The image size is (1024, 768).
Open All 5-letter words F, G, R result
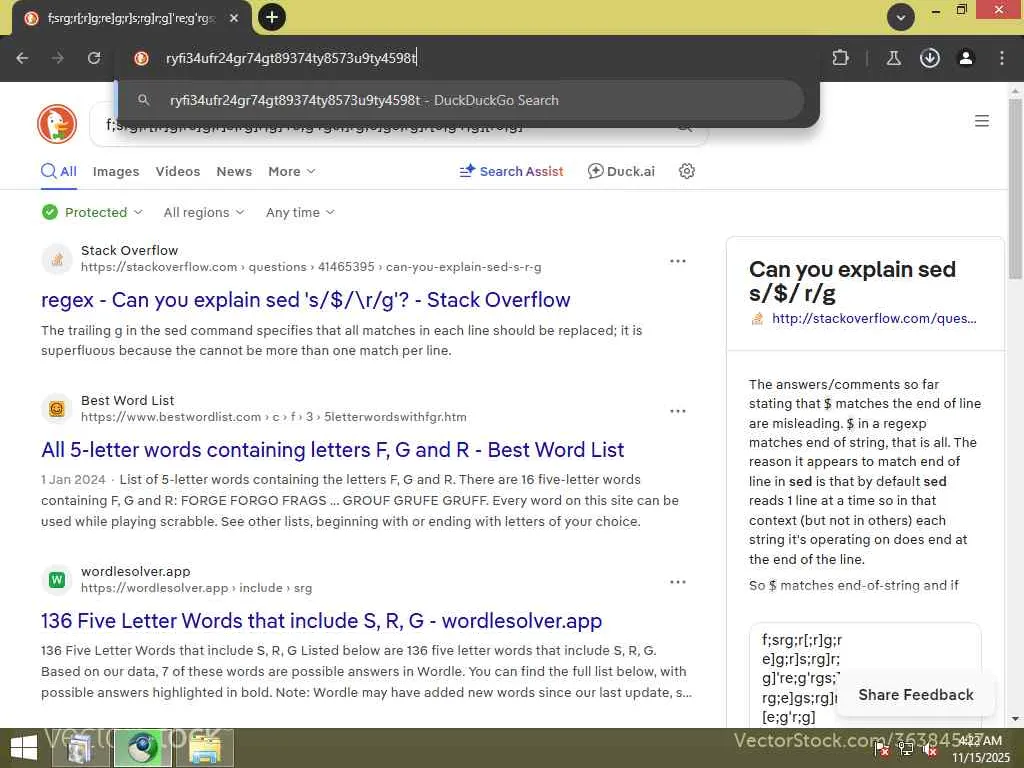click(x=332, y=450)
